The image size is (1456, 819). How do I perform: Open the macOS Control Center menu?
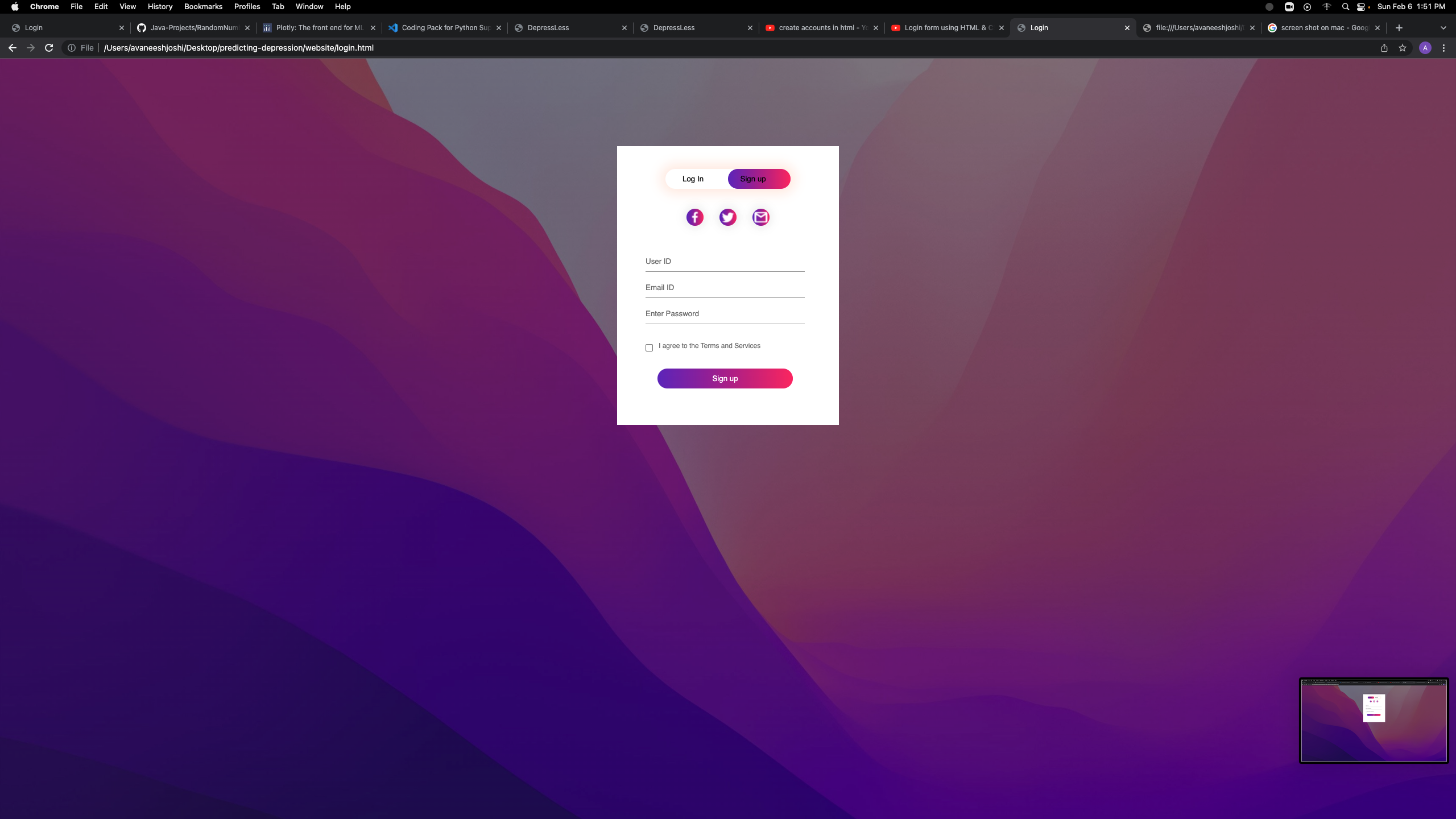(1361, 7)
